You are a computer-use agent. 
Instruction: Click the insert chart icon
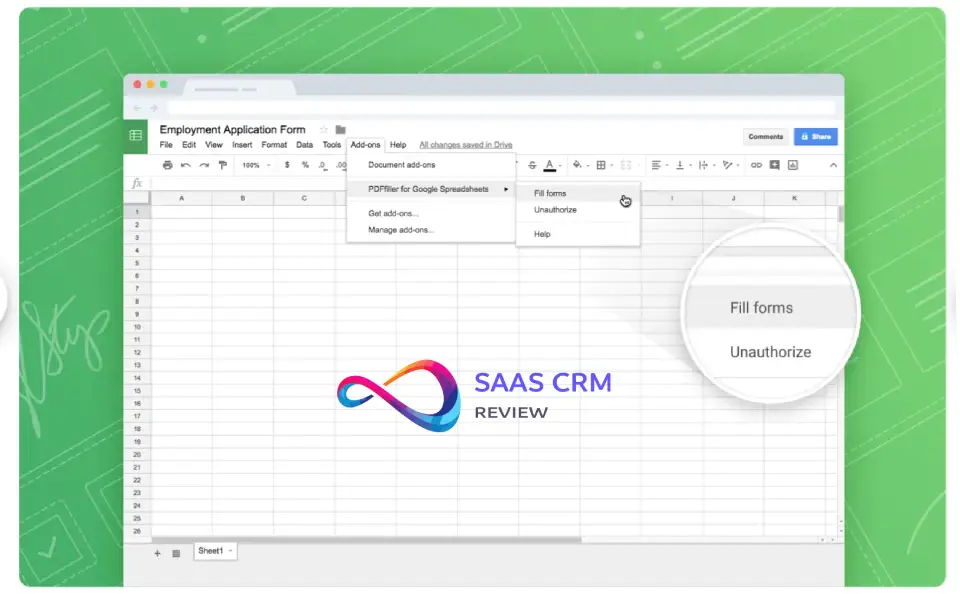[x=792, y=165]
